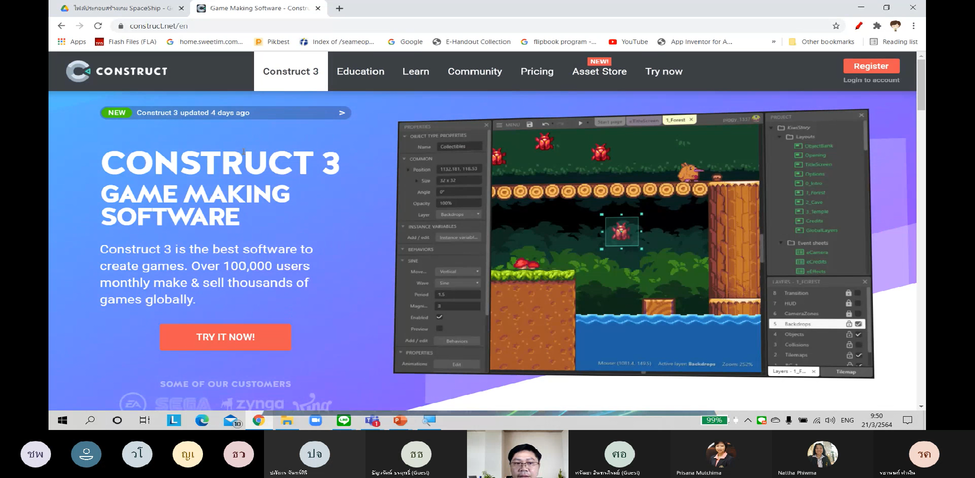Open the Apps bookmark shortcut
This screenshot has height=478, width=975.
coord(72,42)
